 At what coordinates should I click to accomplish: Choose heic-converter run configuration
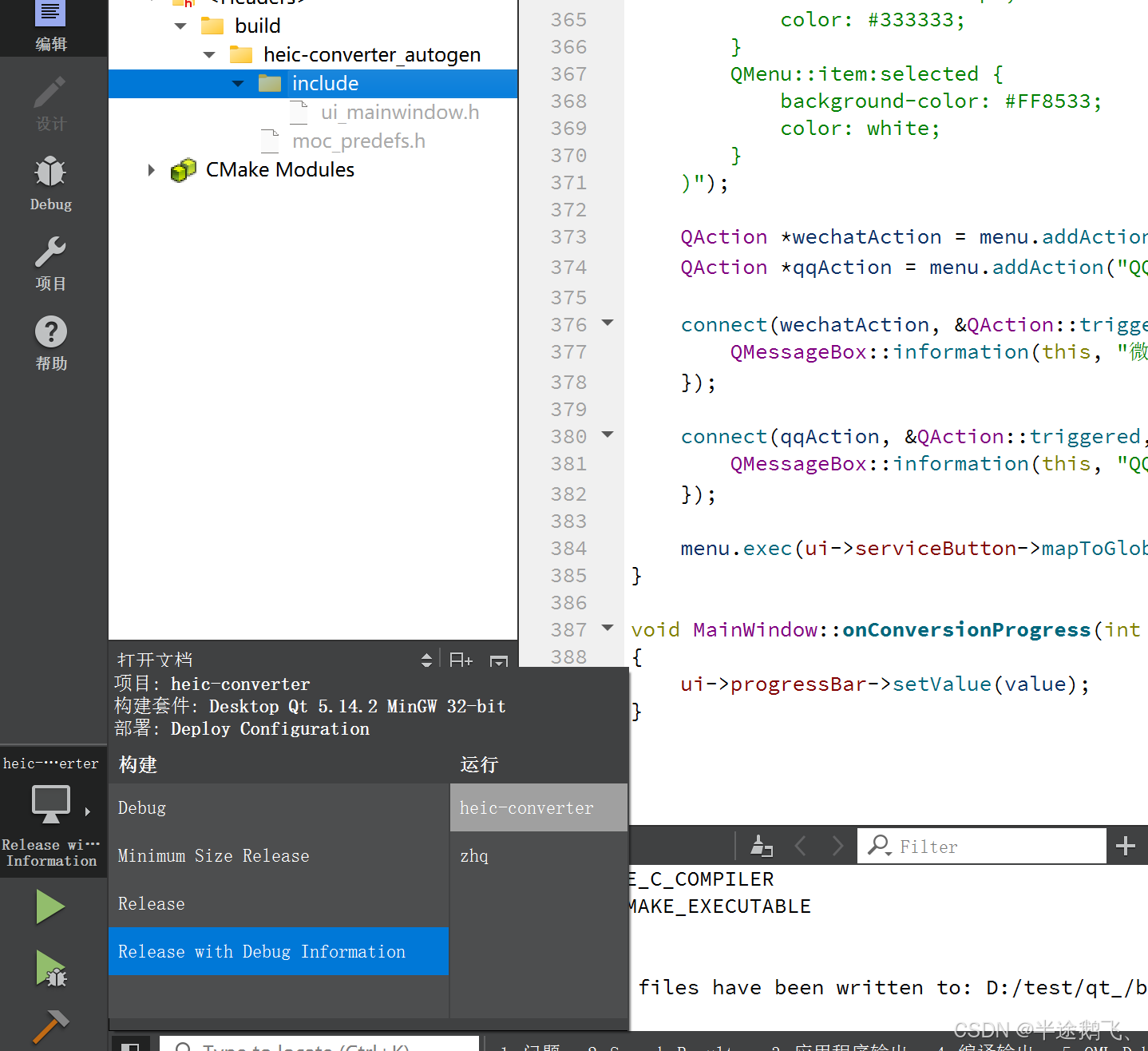[539, 807]
